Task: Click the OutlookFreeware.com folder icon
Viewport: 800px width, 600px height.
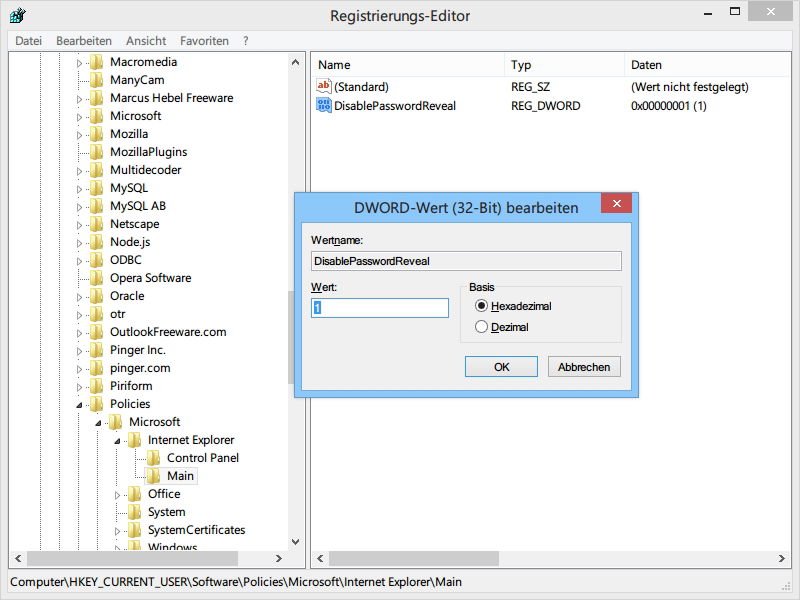Action: [96, 332]
